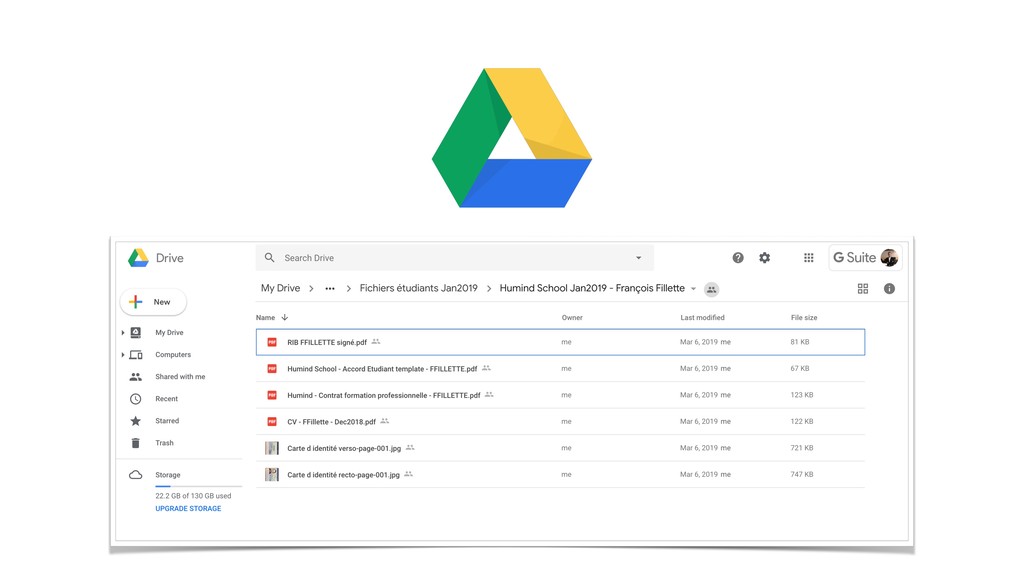Click Shared with me people icon

click(x=136, y=377)
